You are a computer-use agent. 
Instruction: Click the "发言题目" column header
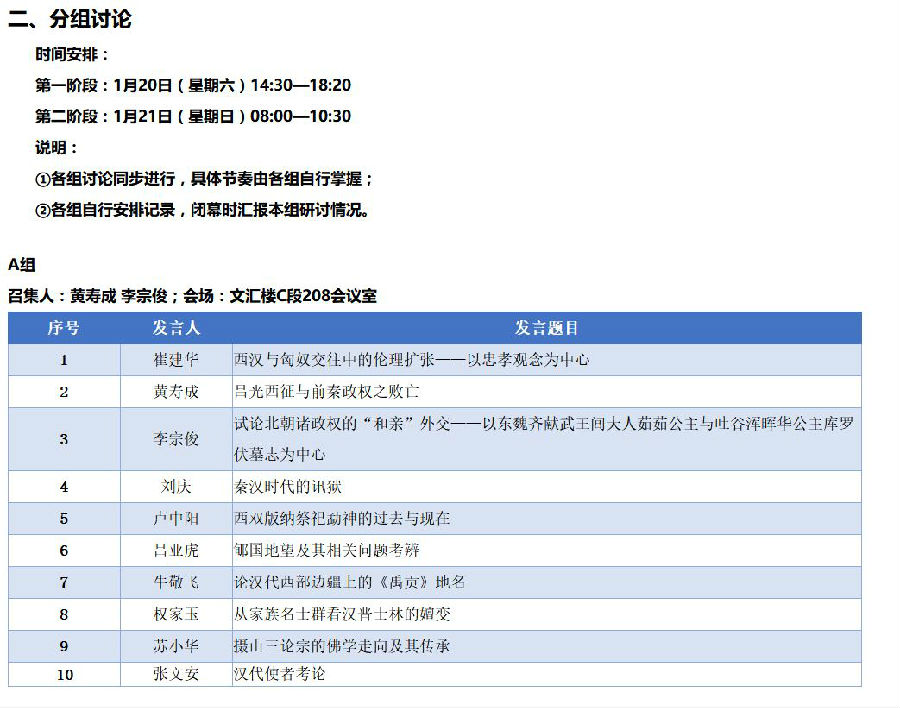tap(546, 328)
